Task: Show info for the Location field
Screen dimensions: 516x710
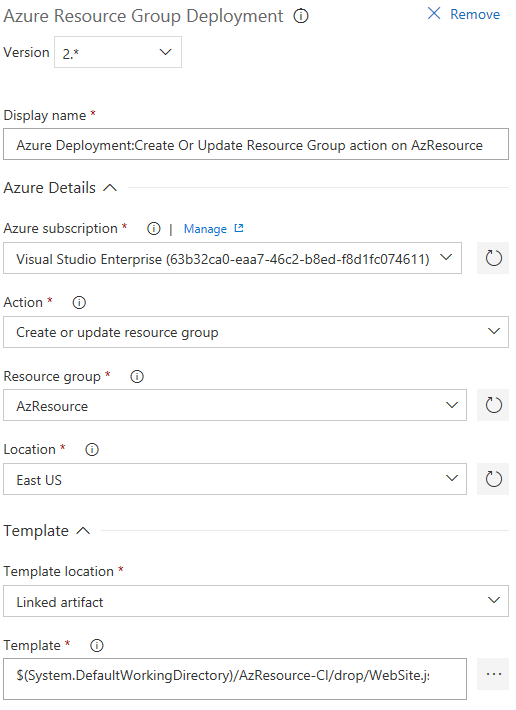Action: (x=92, y=450)
